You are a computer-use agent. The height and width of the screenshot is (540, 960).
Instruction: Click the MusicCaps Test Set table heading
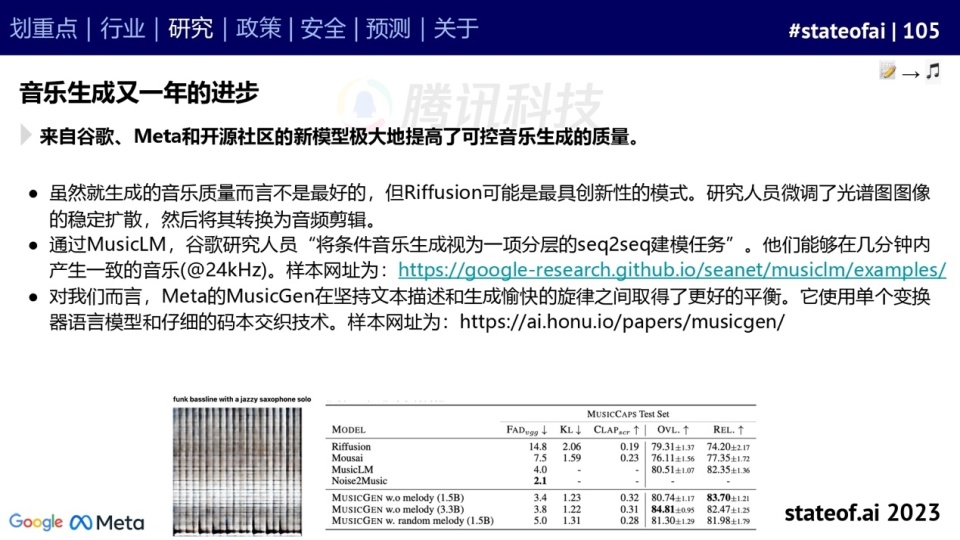point(628,414)
